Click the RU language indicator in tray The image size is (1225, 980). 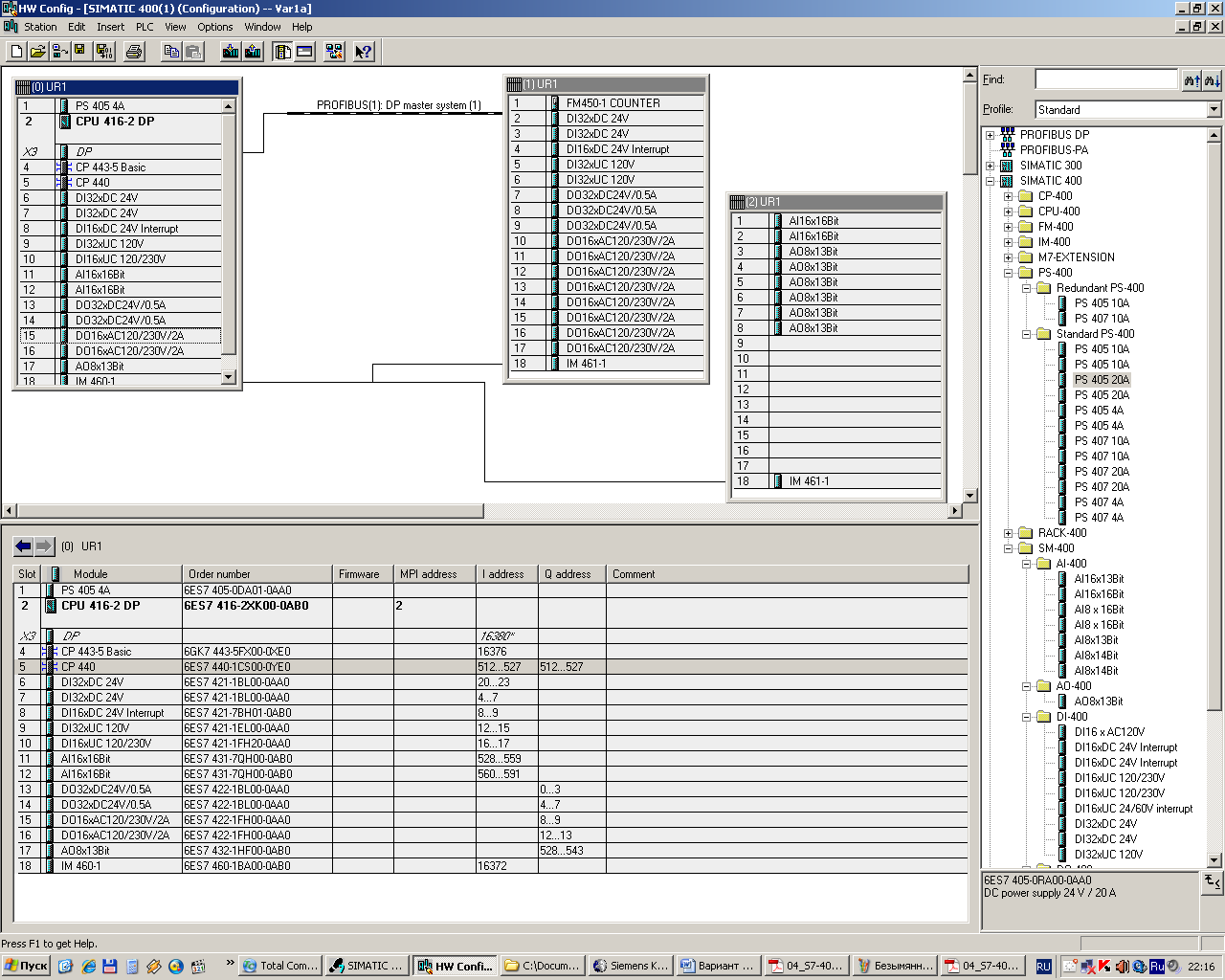click(x=1043, y=967)
